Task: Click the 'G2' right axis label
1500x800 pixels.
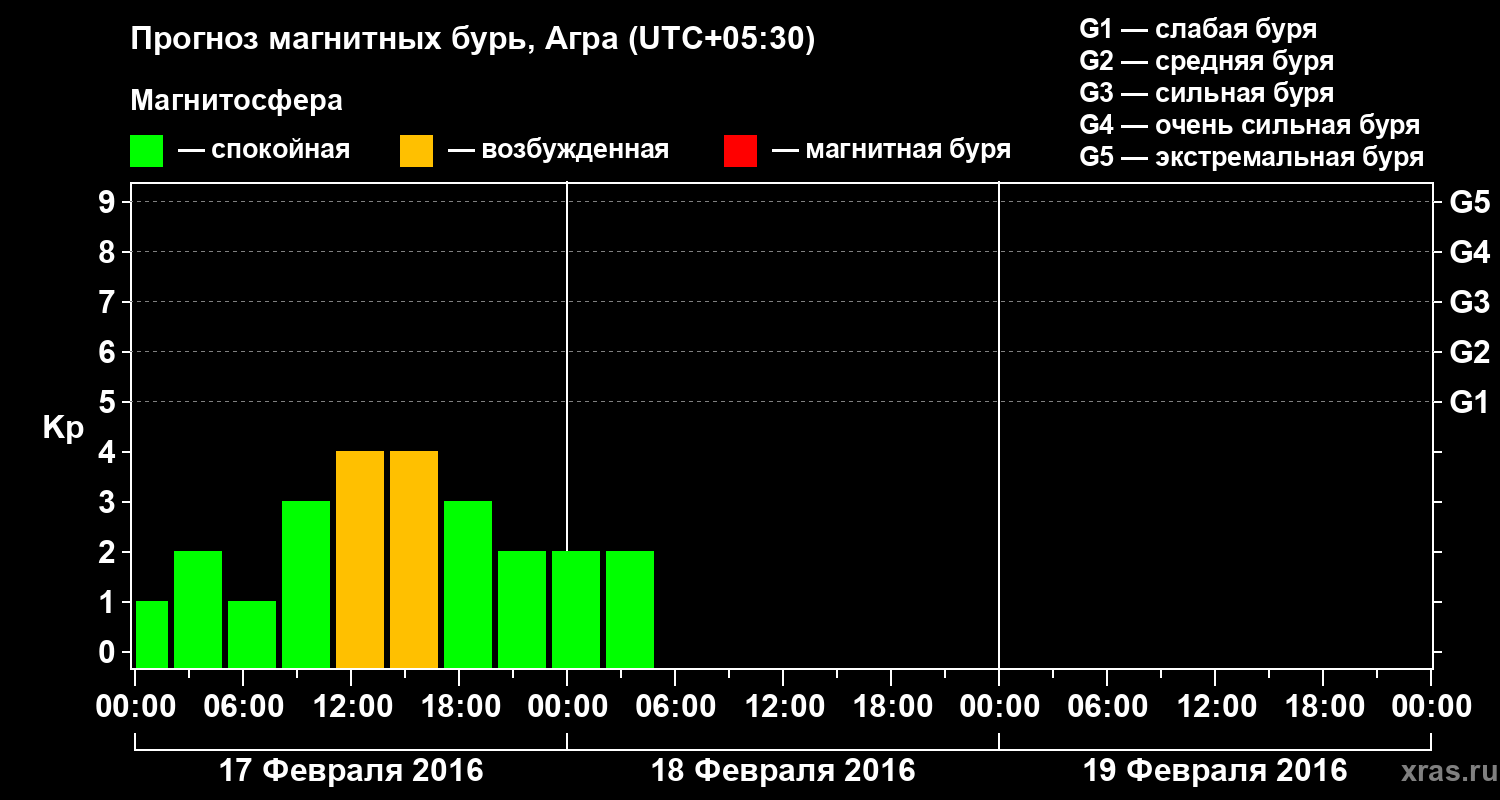Action: [1470, 353]
